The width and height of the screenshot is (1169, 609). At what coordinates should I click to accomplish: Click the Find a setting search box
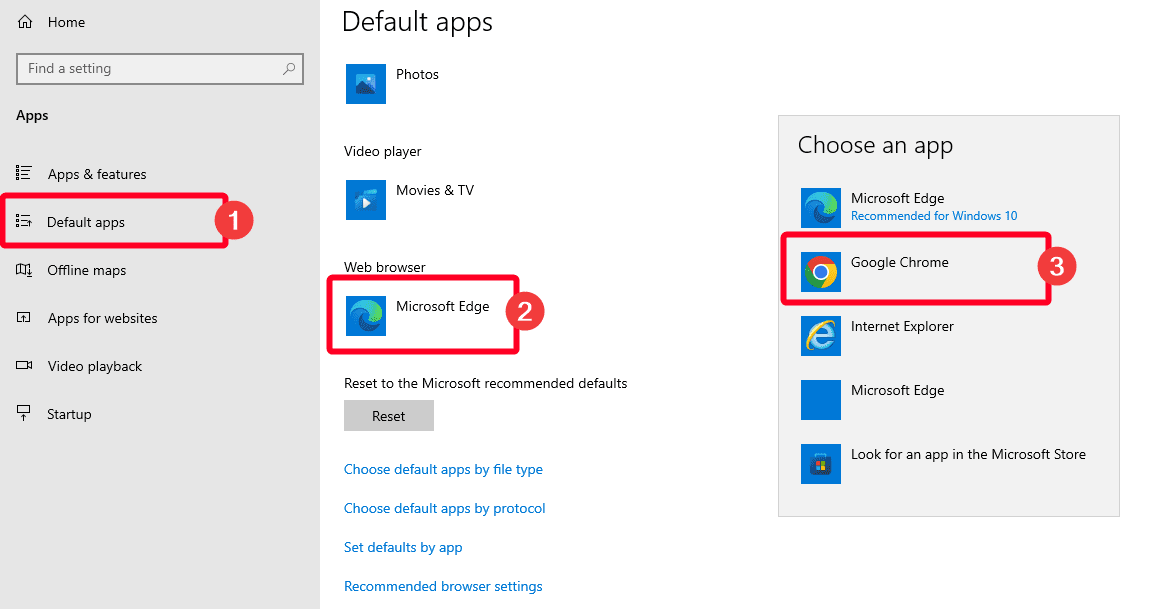coord(160,68)
